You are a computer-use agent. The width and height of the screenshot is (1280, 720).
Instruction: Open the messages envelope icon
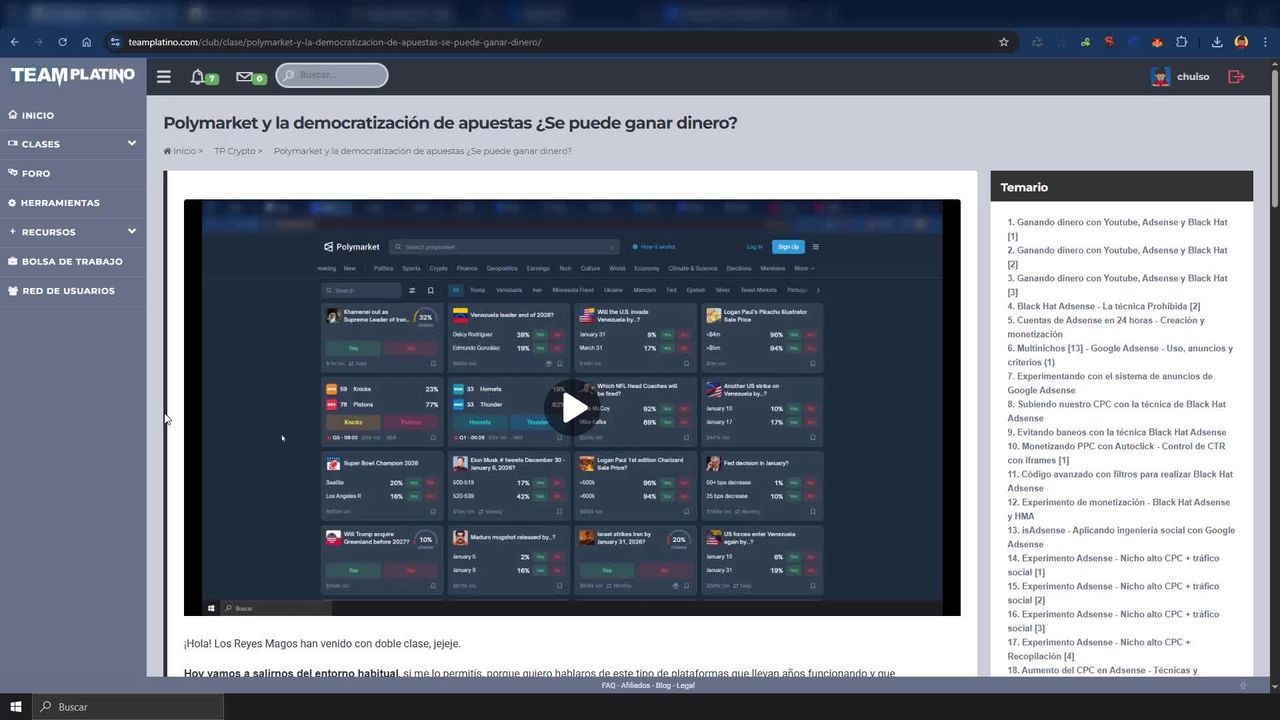pos(244,76)
